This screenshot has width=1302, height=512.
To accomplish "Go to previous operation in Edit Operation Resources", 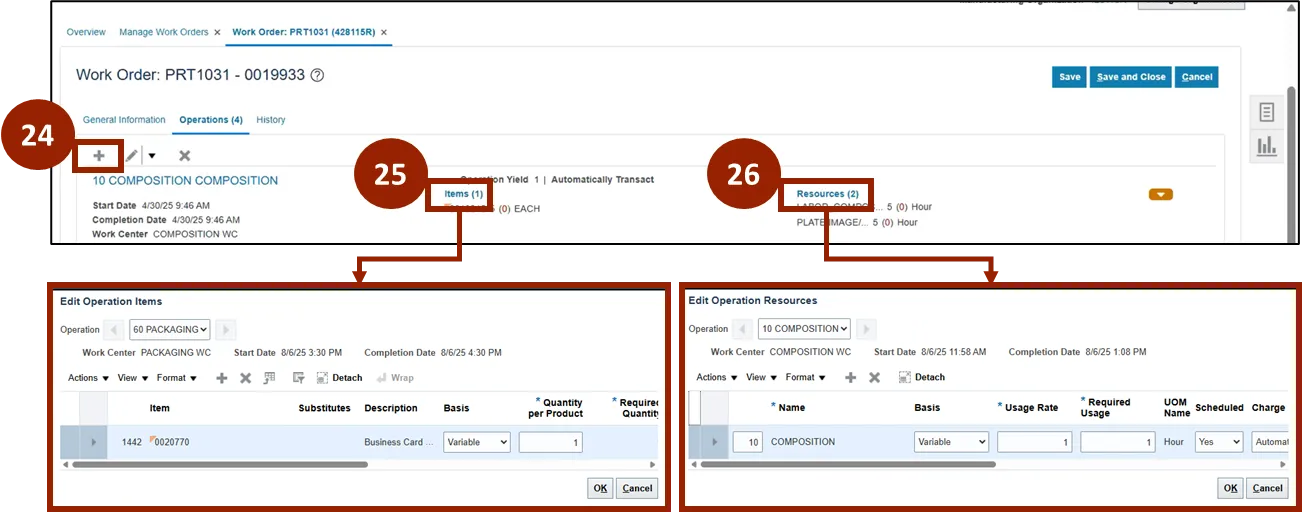I will click(x=743, y=329).
